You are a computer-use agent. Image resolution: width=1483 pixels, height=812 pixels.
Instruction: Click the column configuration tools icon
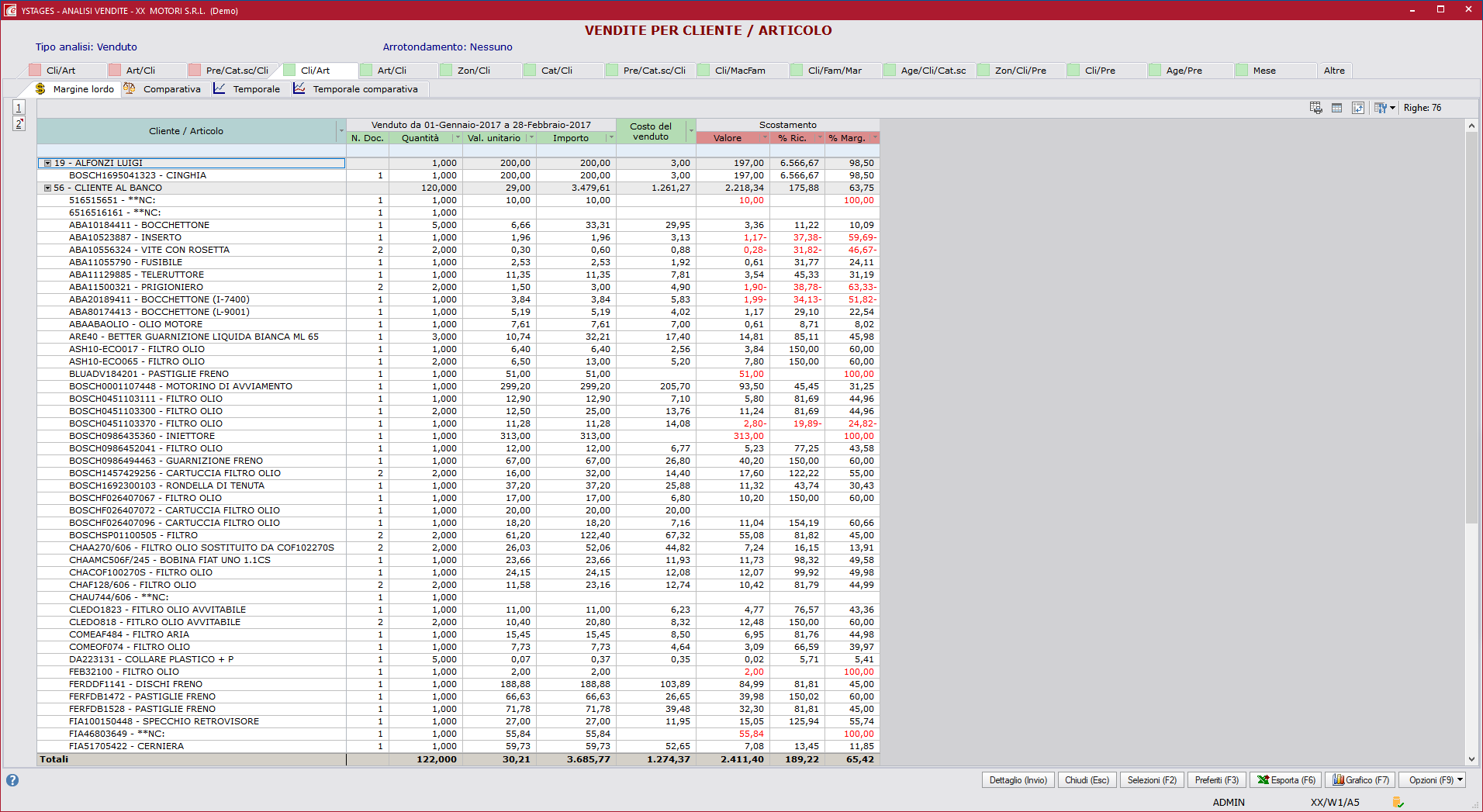[x=1380, y=108]
